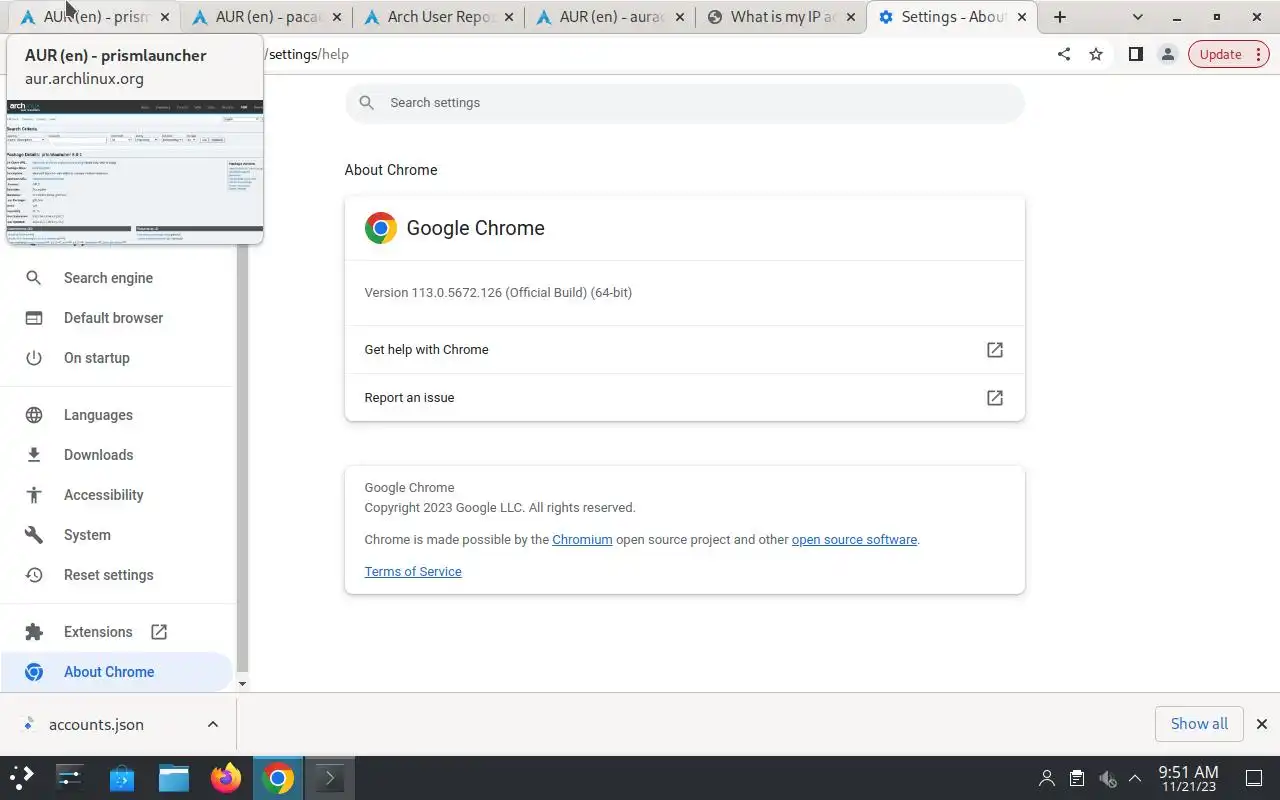The width and height of the screenshot is (1280, 800).
Task: Click the Chrome taskbar icon
Action: coord(278,778)
